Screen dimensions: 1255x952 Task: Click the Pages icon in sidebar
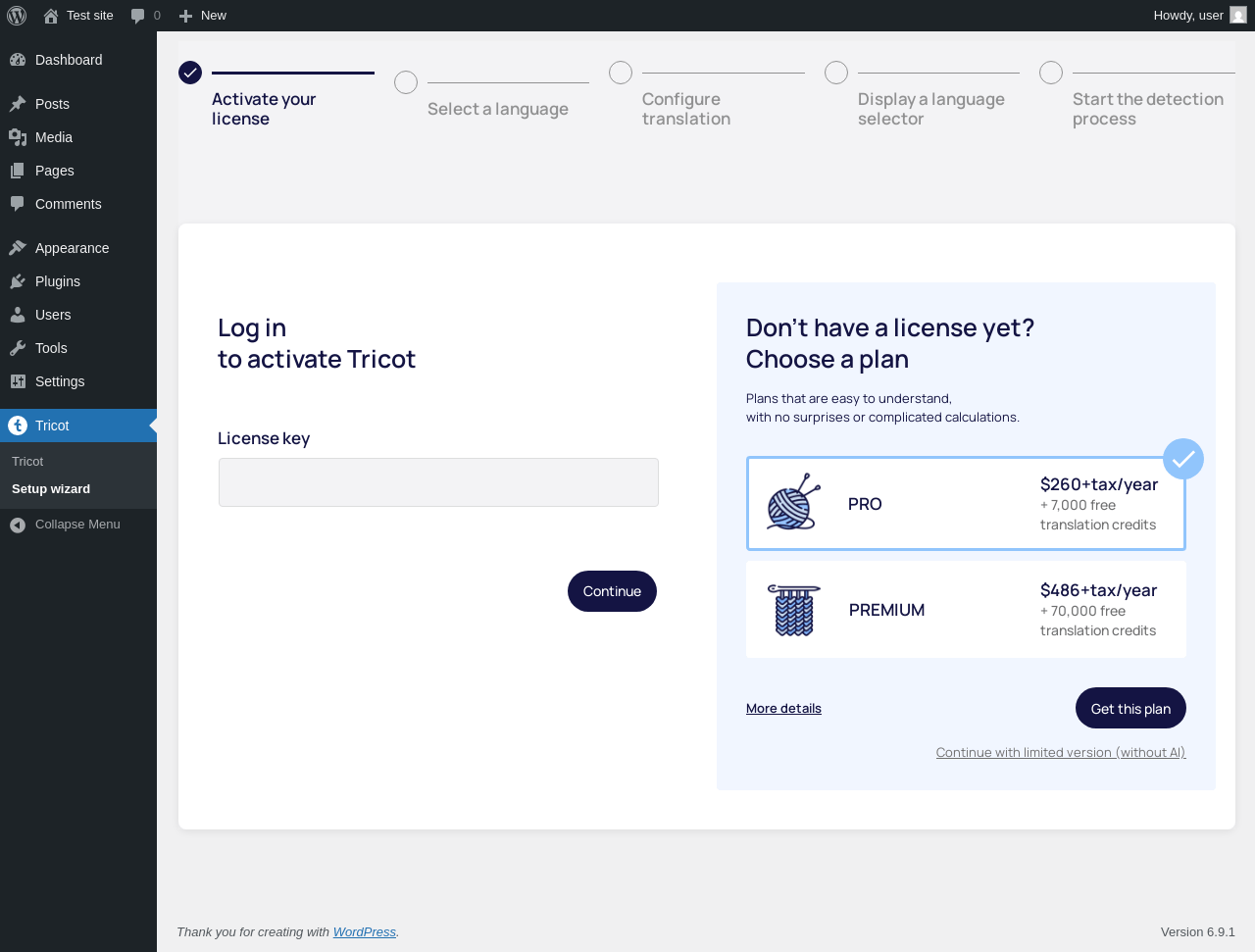18,171
